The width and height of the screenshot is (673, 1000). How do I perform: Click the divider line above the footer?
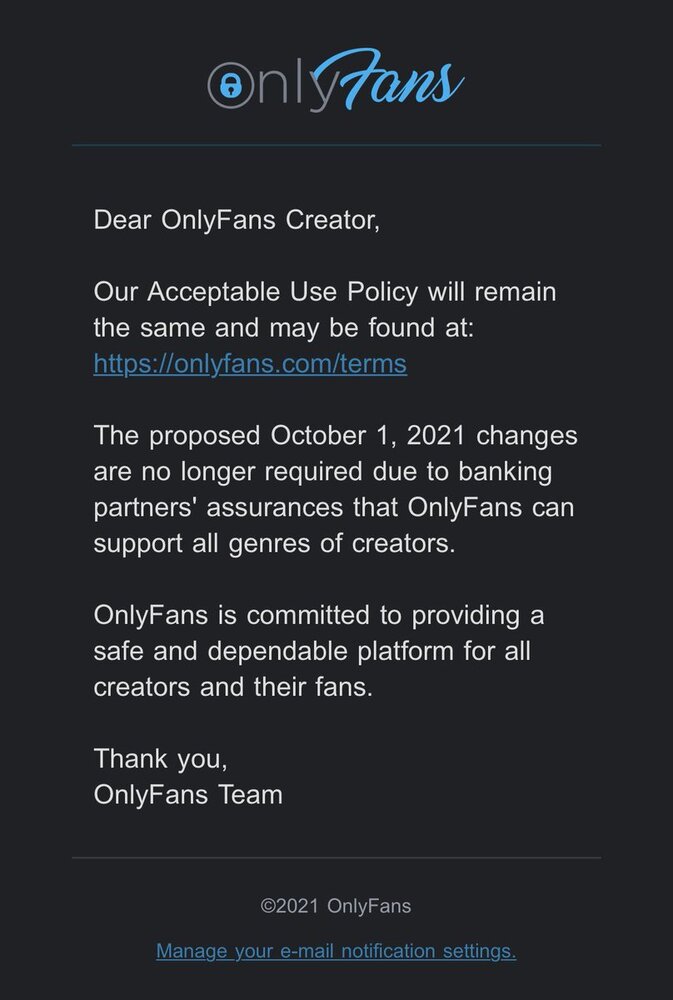tap(336, 858)
